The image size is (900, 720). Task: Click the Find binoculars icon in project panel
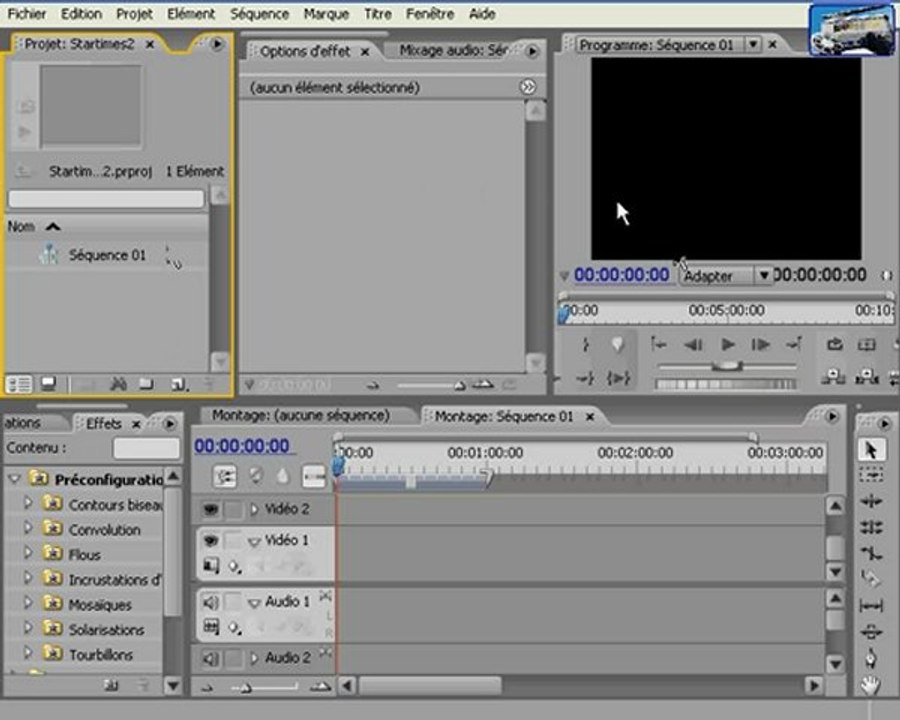click(x=118, y=384)
